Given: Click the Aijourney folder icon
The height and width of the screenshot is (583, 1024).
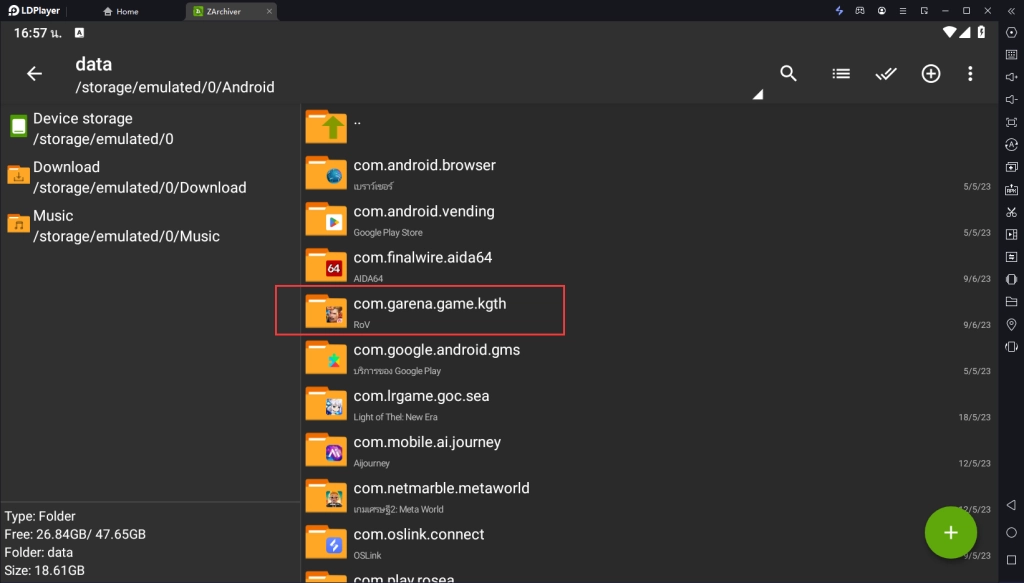Looking at the screenshot, I should [x=326, y=450].
